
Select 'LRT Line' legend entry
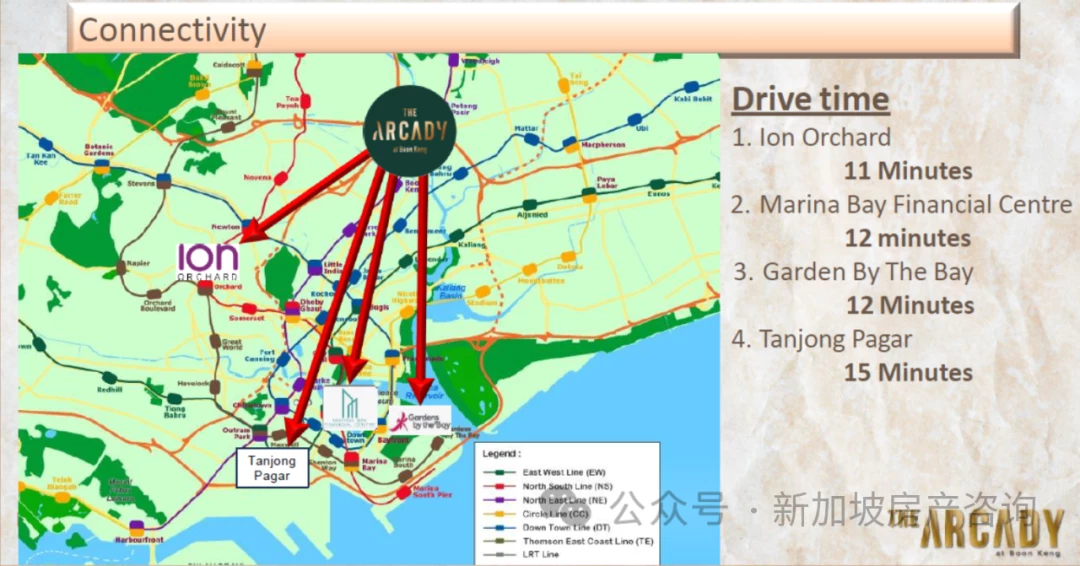pyautogui.click(x=541, y=554)
